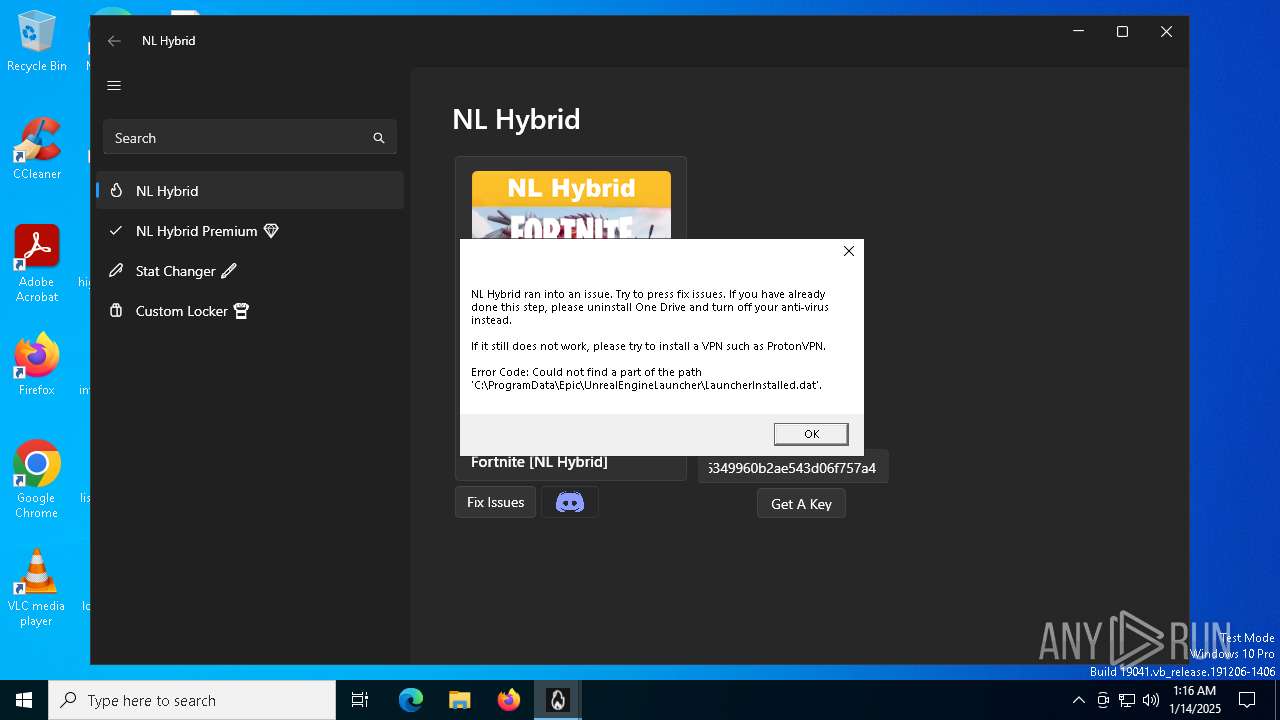Maximize the NL Hybrid window
This screenshot has width=1280, height=720.
pos(1122,32)
